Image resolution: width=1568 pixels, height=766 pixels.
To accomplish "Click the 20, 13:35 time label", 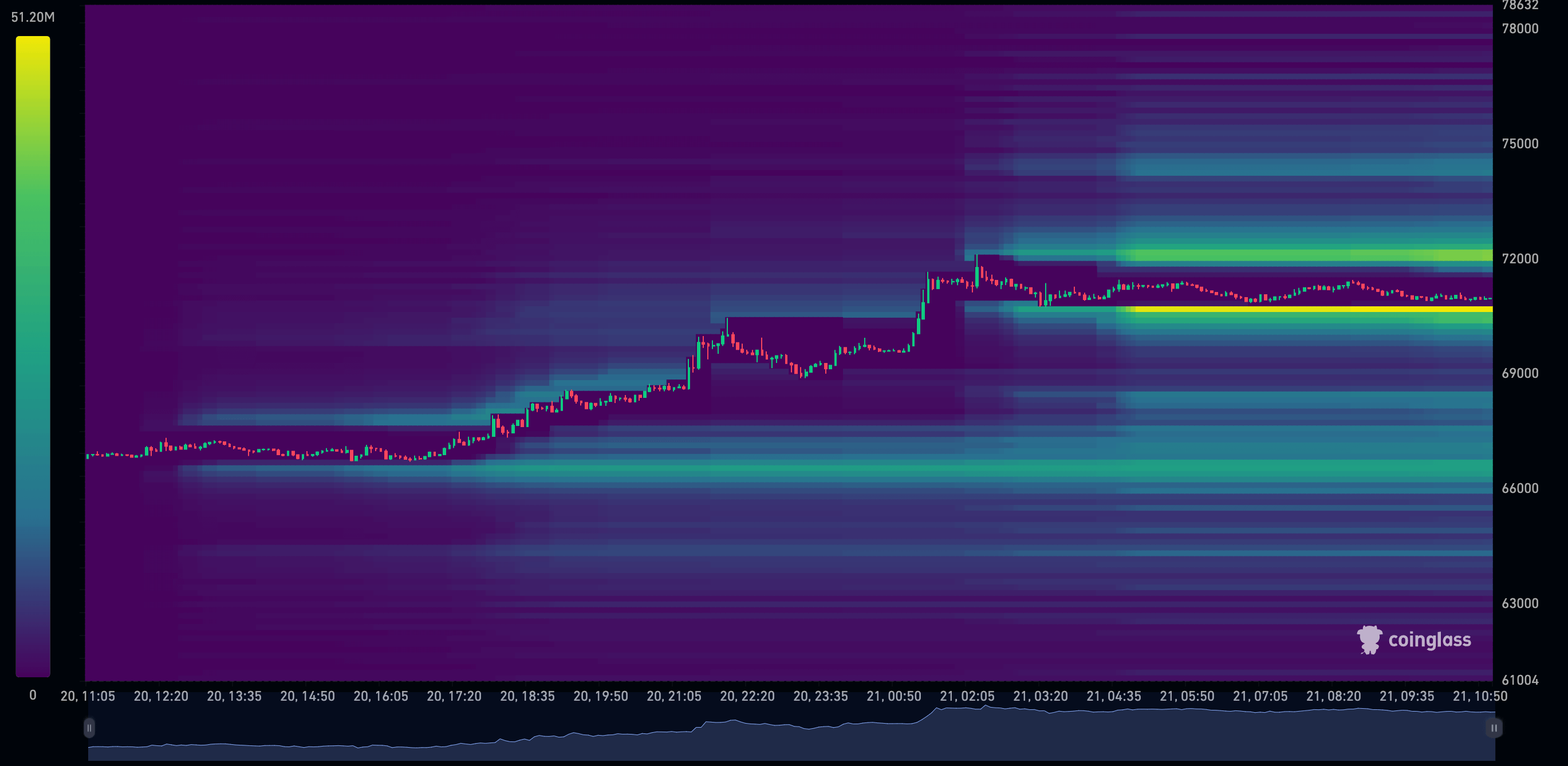I will 234,696.
